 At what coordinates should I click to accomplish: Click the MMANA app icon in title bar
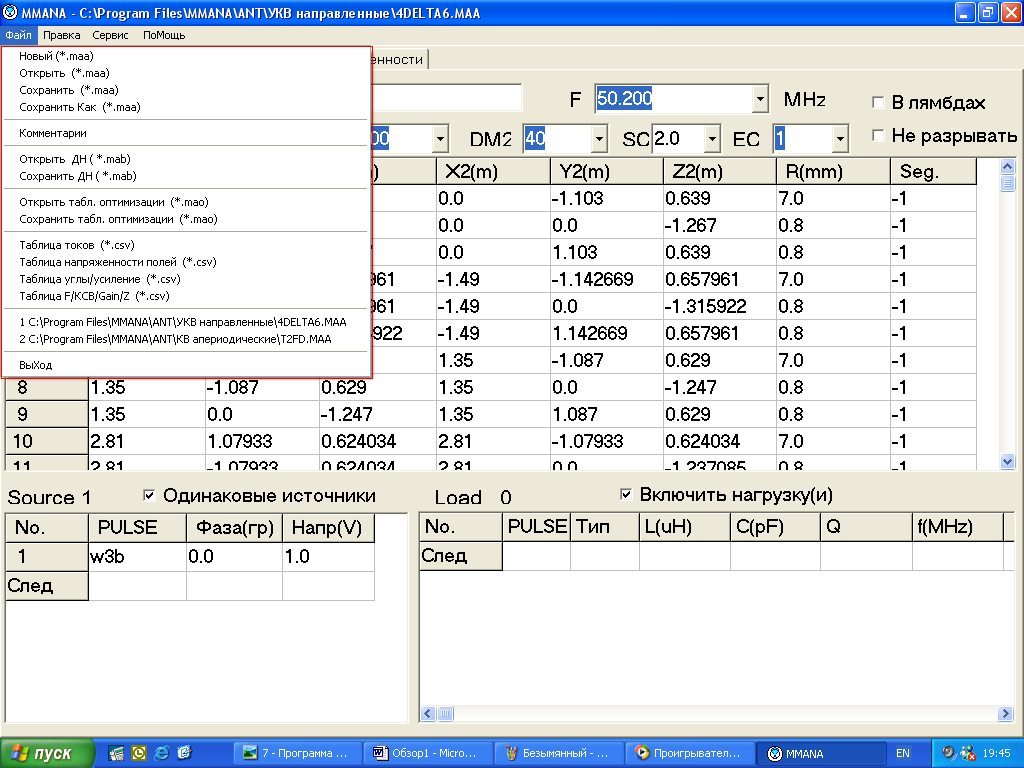click(x=9, y=12)
